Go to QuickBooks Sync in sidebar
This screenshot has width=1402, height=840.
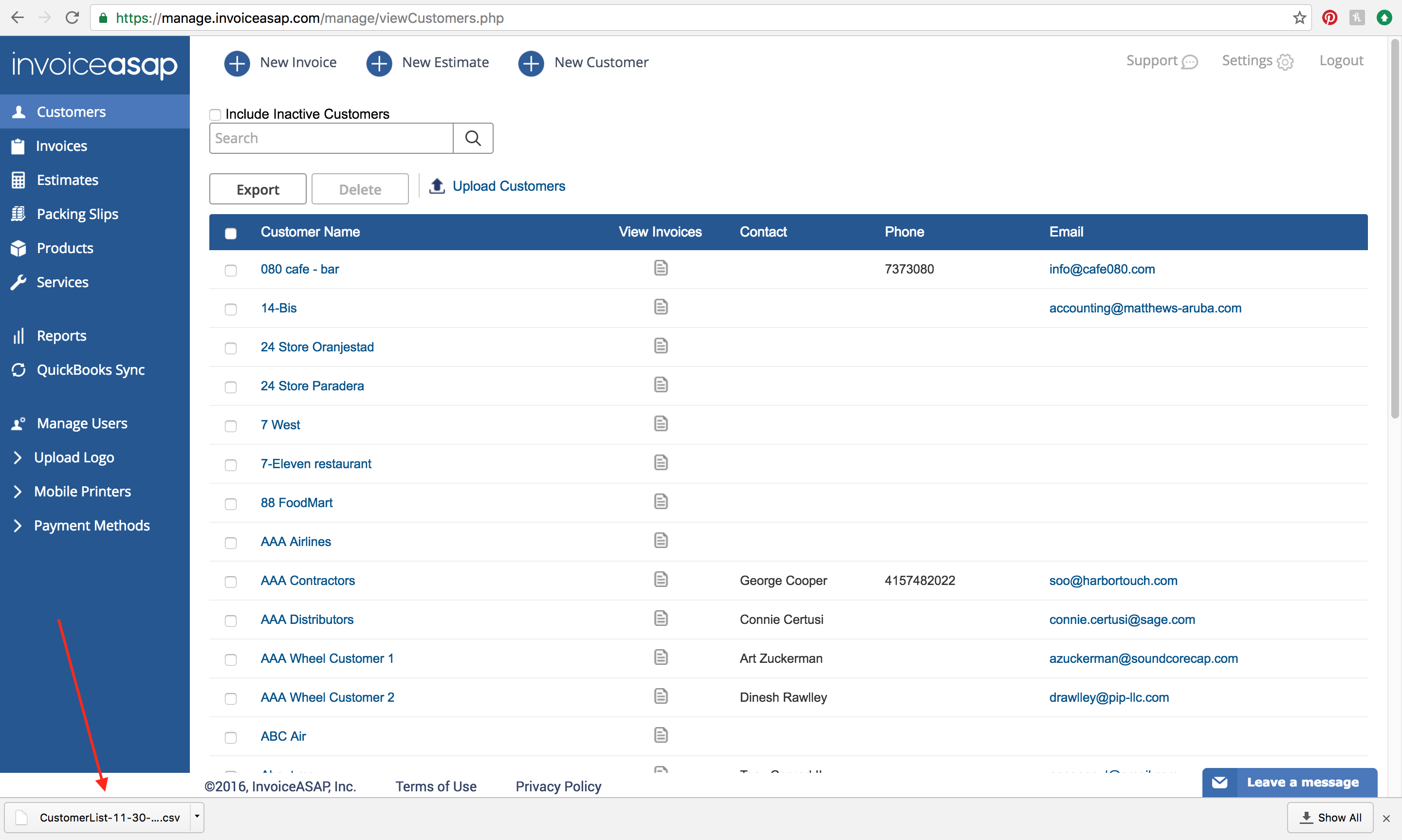pos(91,369)
